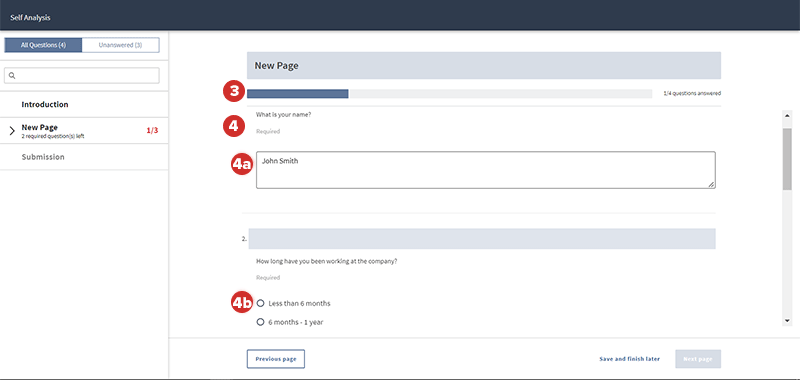Screen dimensions: 800x380
Task: Select the Less than 6 months option
Action: 260,303
